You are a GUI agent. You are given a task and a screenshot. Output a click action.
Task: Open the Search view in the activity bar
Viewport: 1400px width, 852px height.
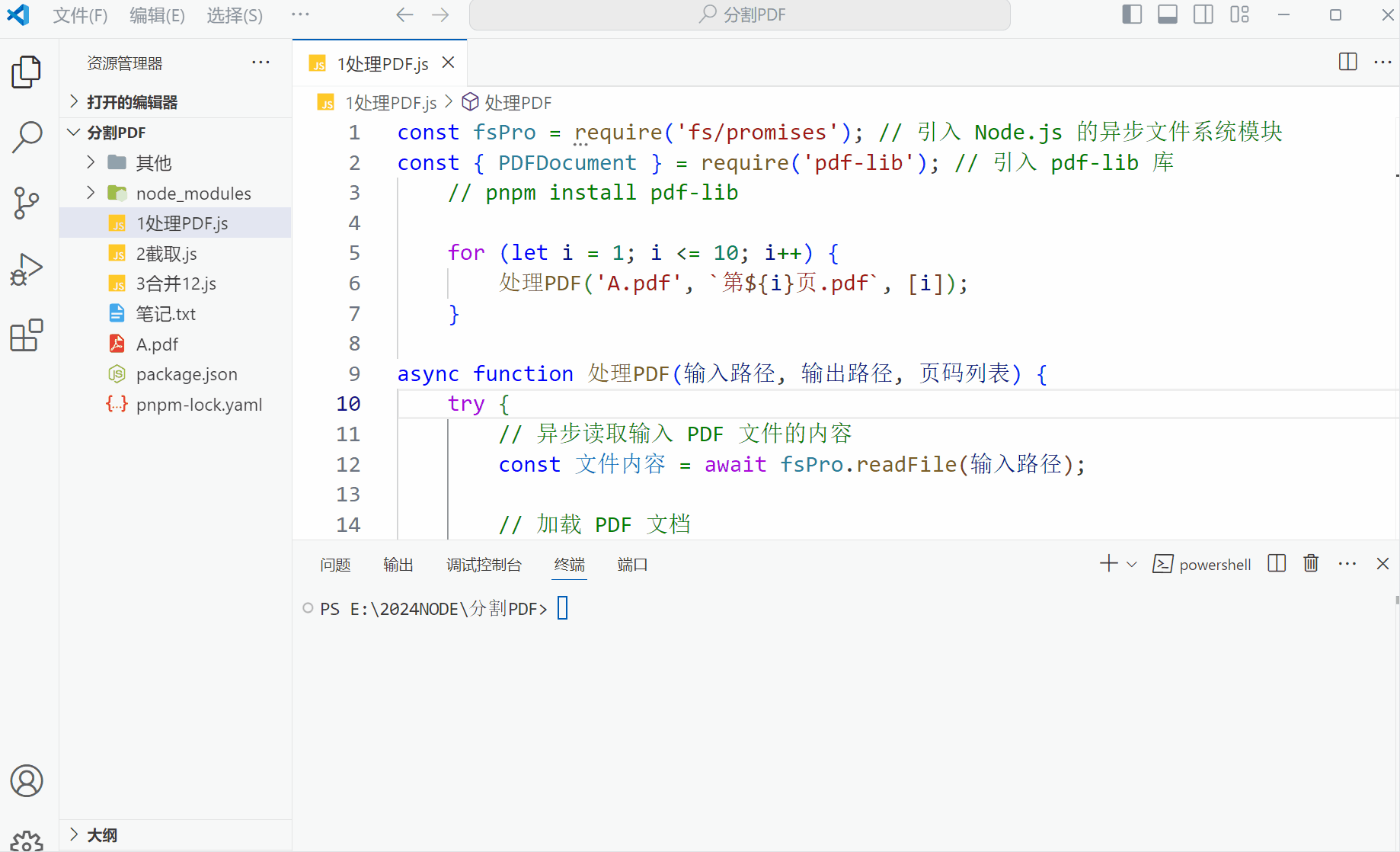click(27, 136)
